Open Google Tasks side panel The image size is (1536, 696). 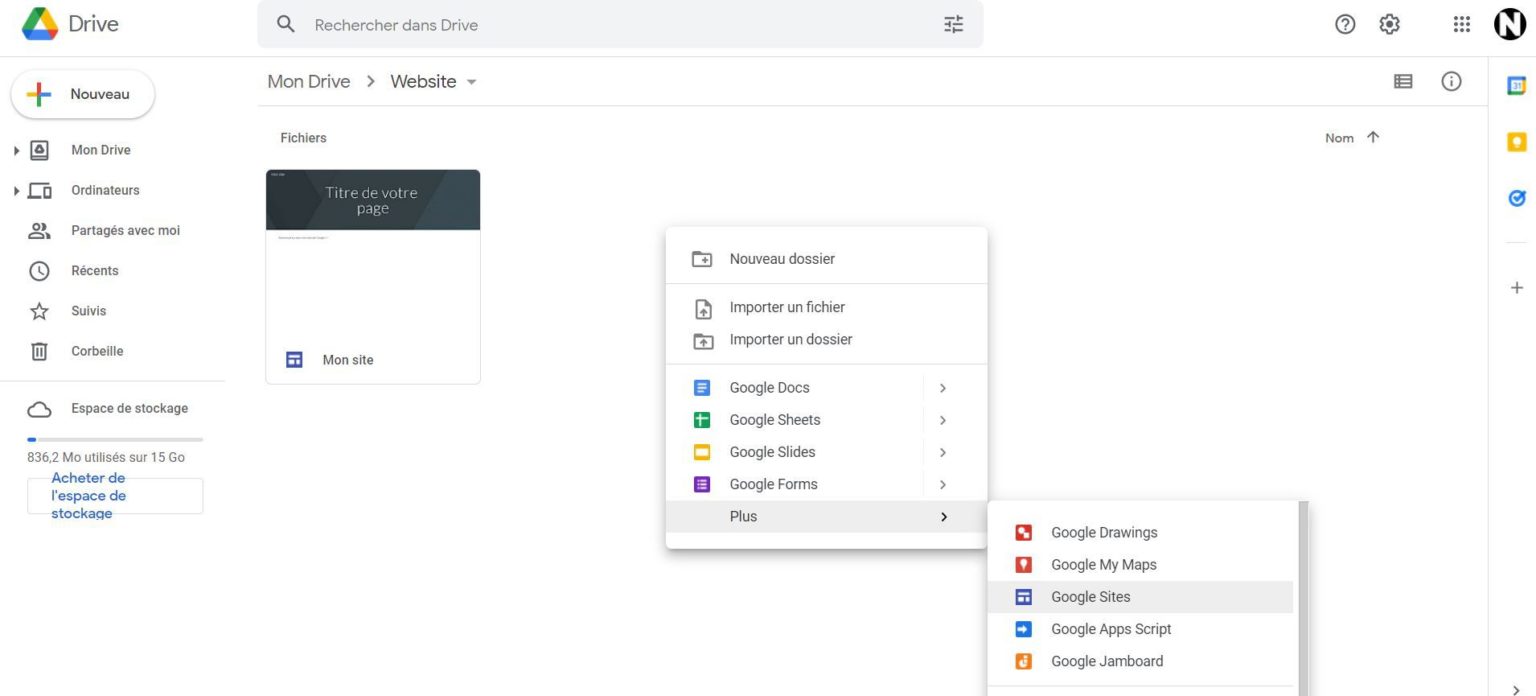pos(1516,198)
